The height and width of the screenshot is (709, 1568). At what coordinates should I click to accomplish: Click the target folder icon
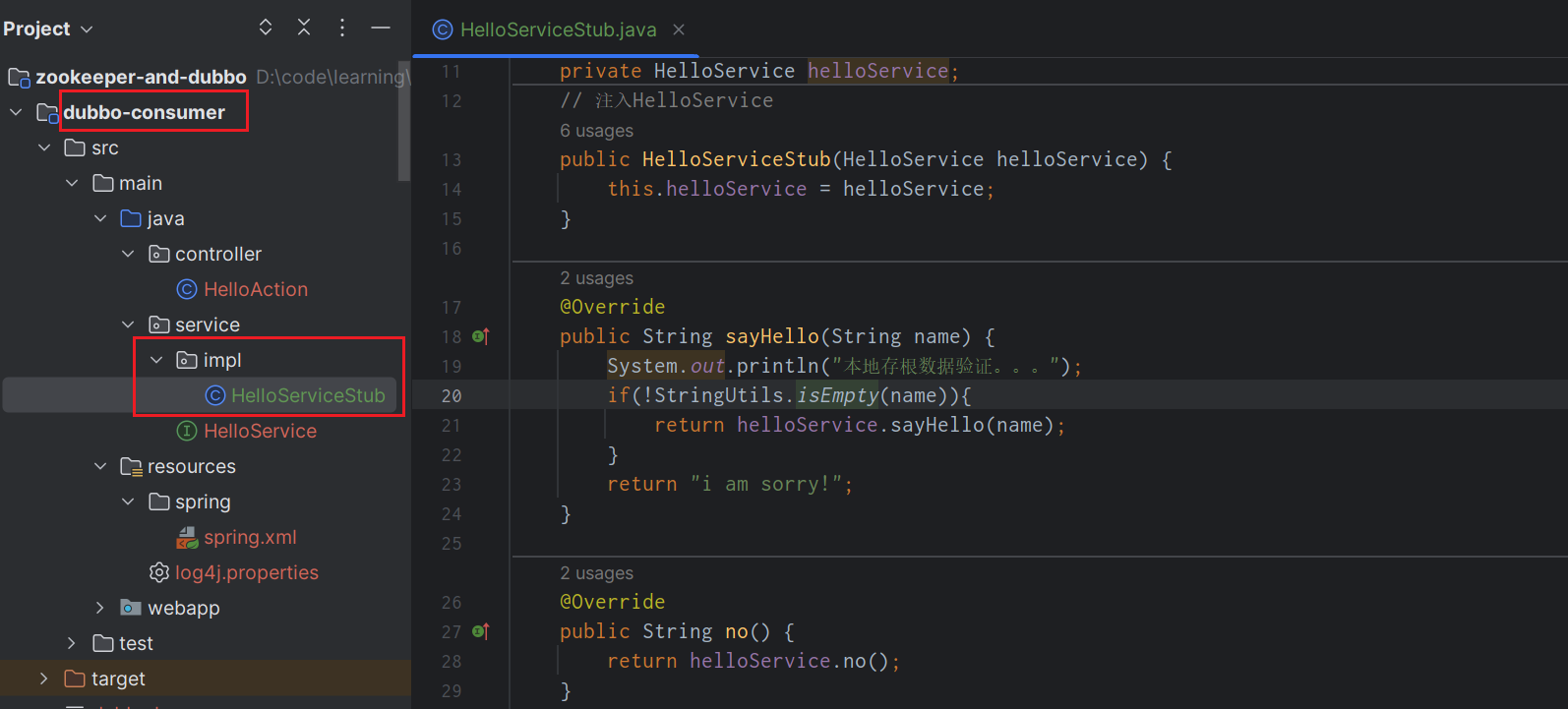pyautogui.click(x=75, y=679)
